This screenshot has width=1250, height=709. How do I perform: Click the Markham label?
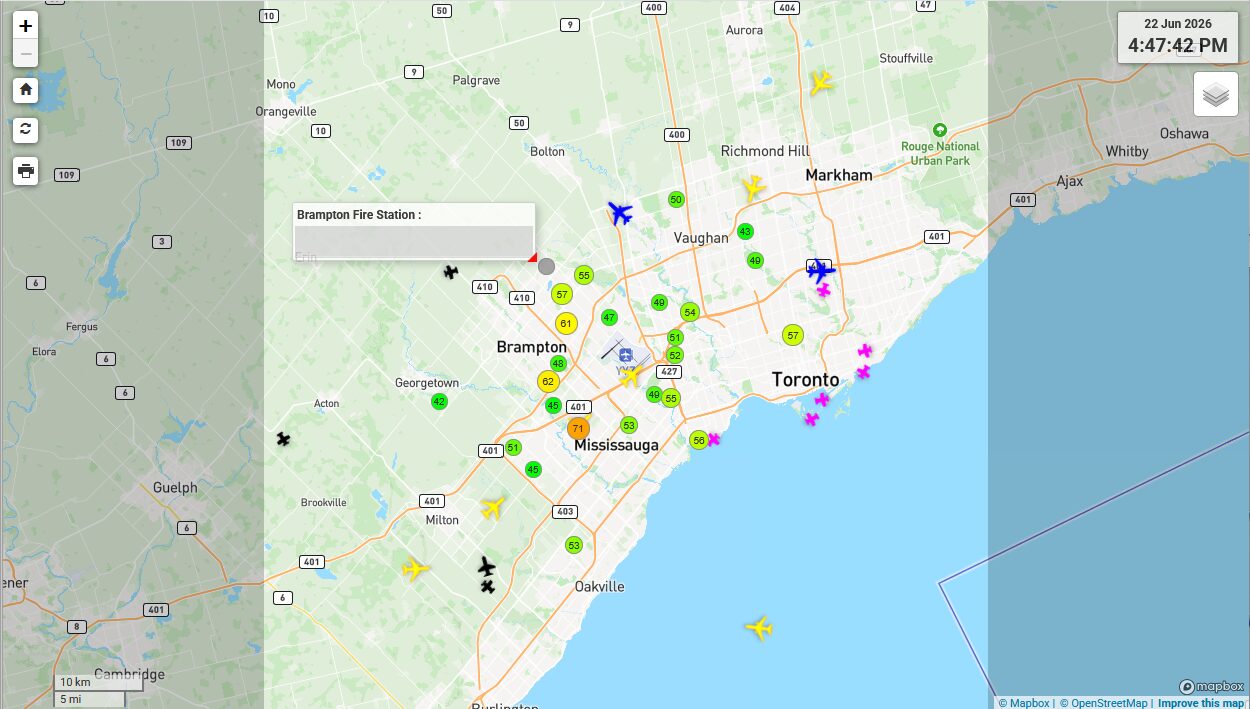(839, 175)
